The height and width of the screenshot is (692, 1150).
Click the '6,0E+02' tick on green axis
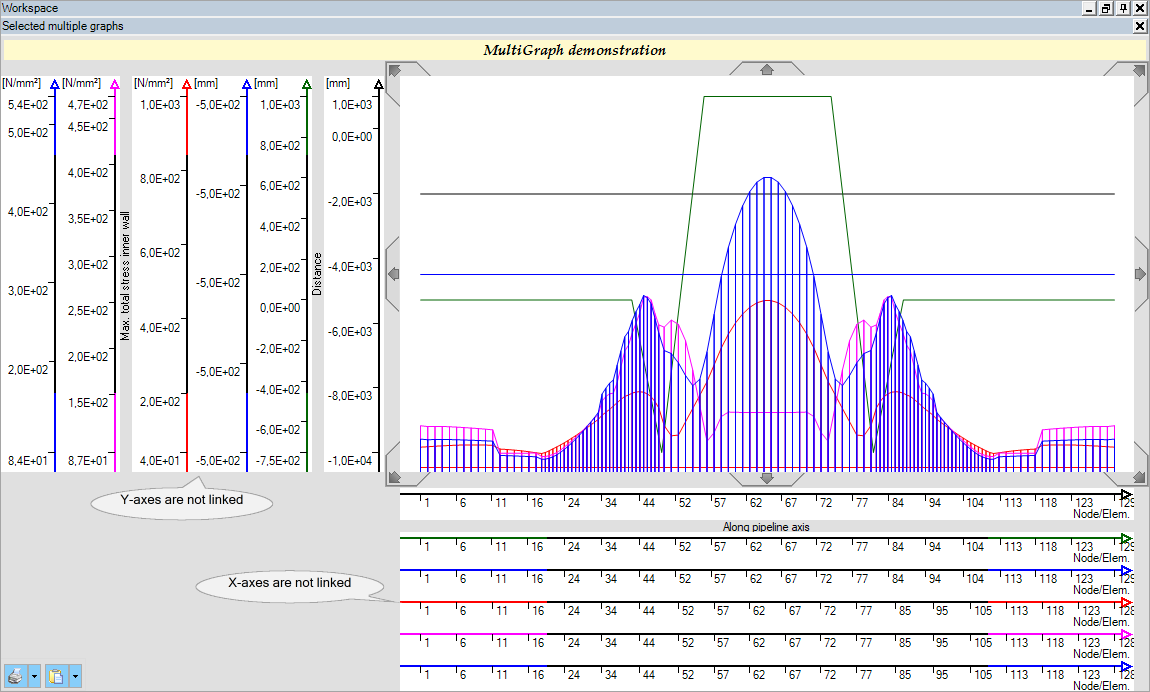[x=280, y=186]
